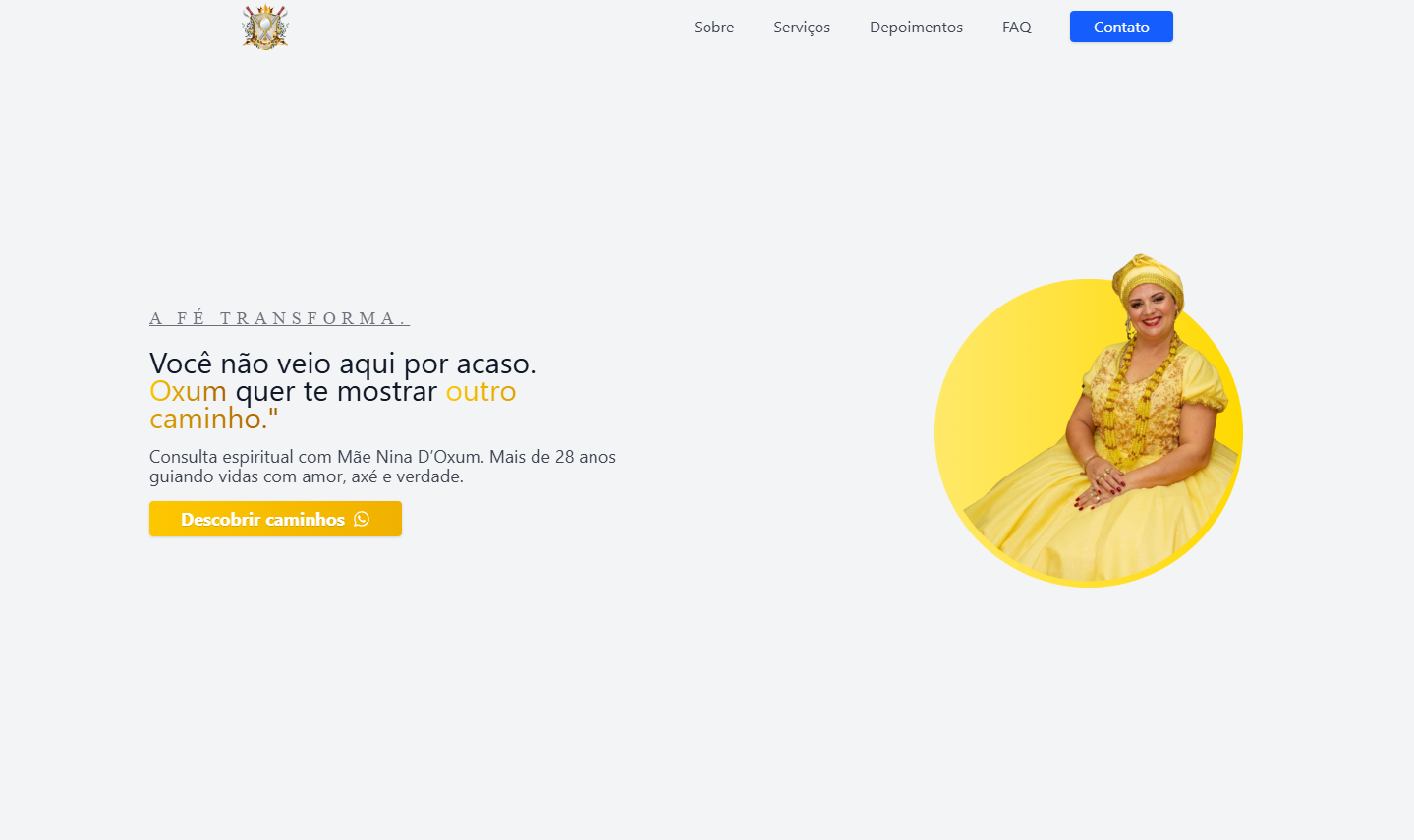Click the crest logo in the header
1414x840 pixels.
point(265,27)
